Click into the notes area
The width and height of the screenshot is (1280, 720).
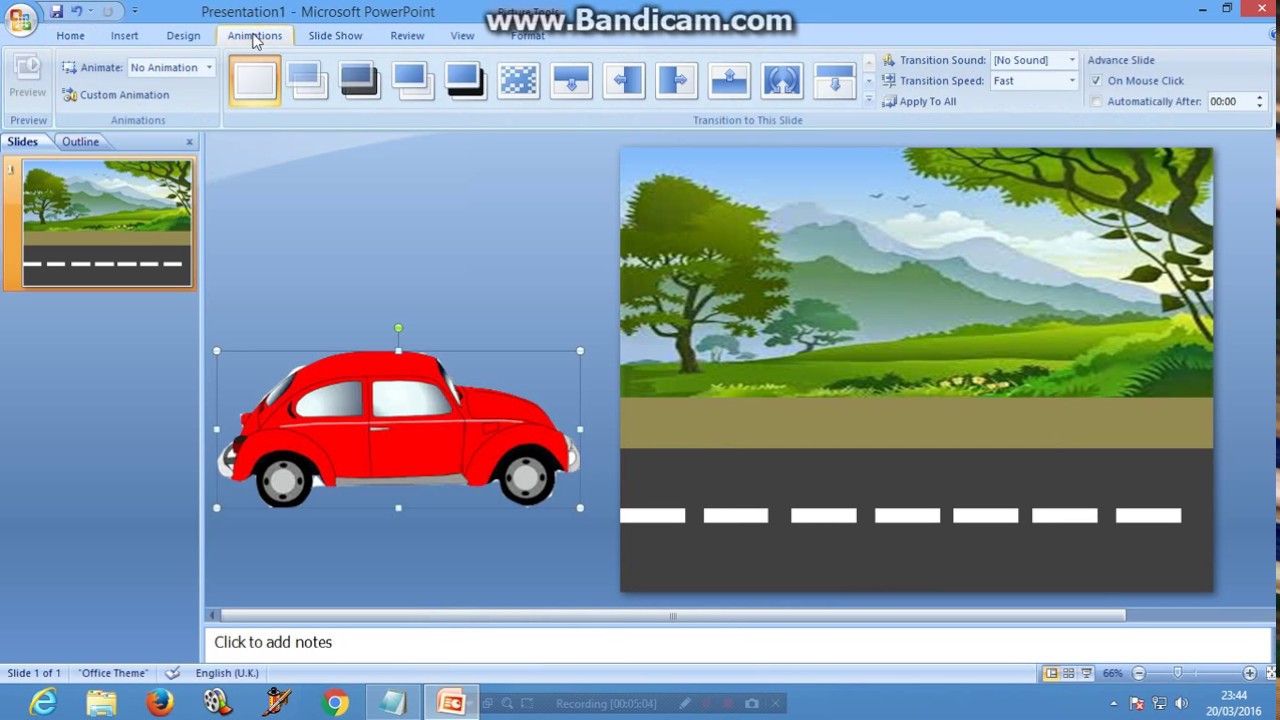738,643
